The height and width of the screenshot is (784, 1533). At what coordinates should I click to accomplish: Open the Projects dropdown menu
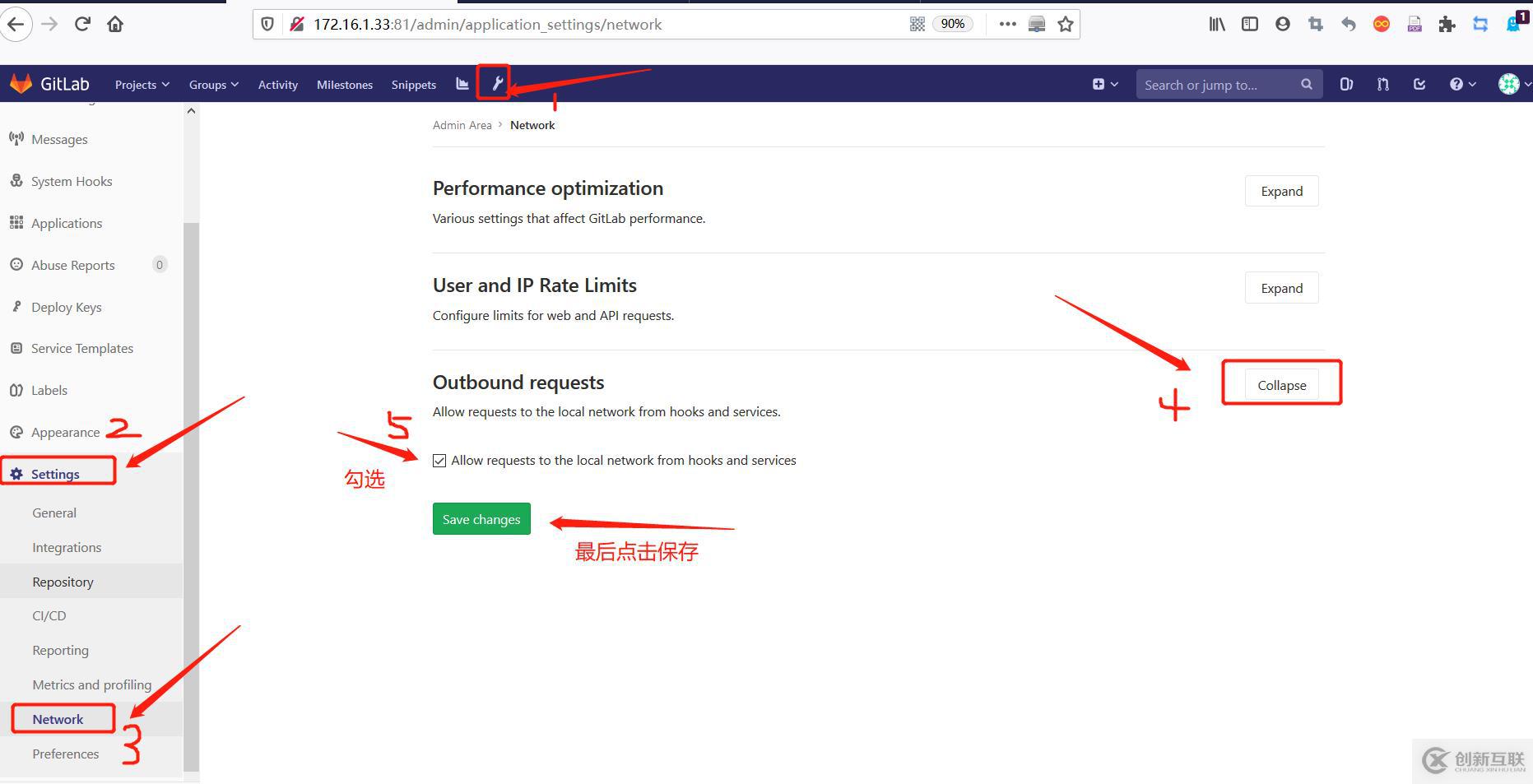pyautogui.click(x=142, y=85)
